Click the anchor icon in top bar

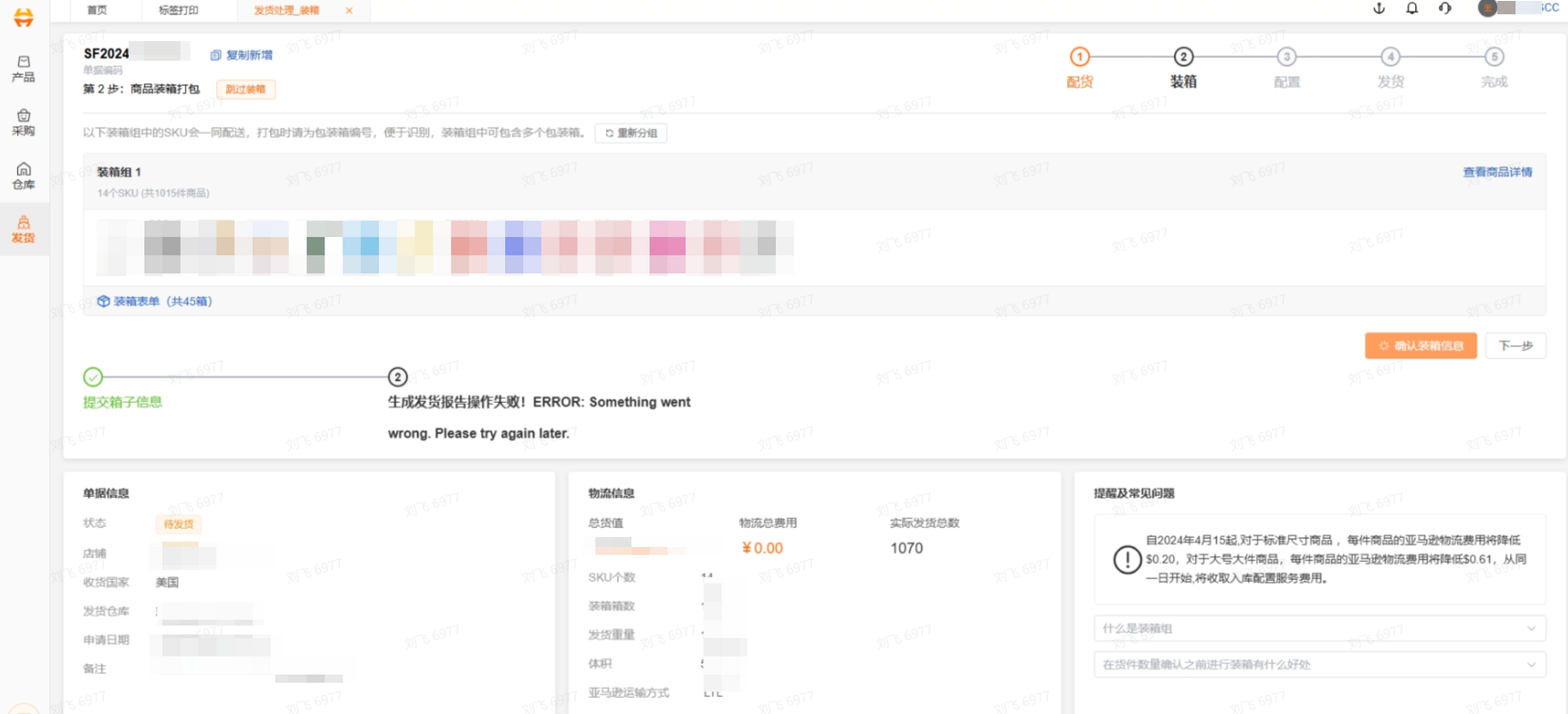[1378, 9]
